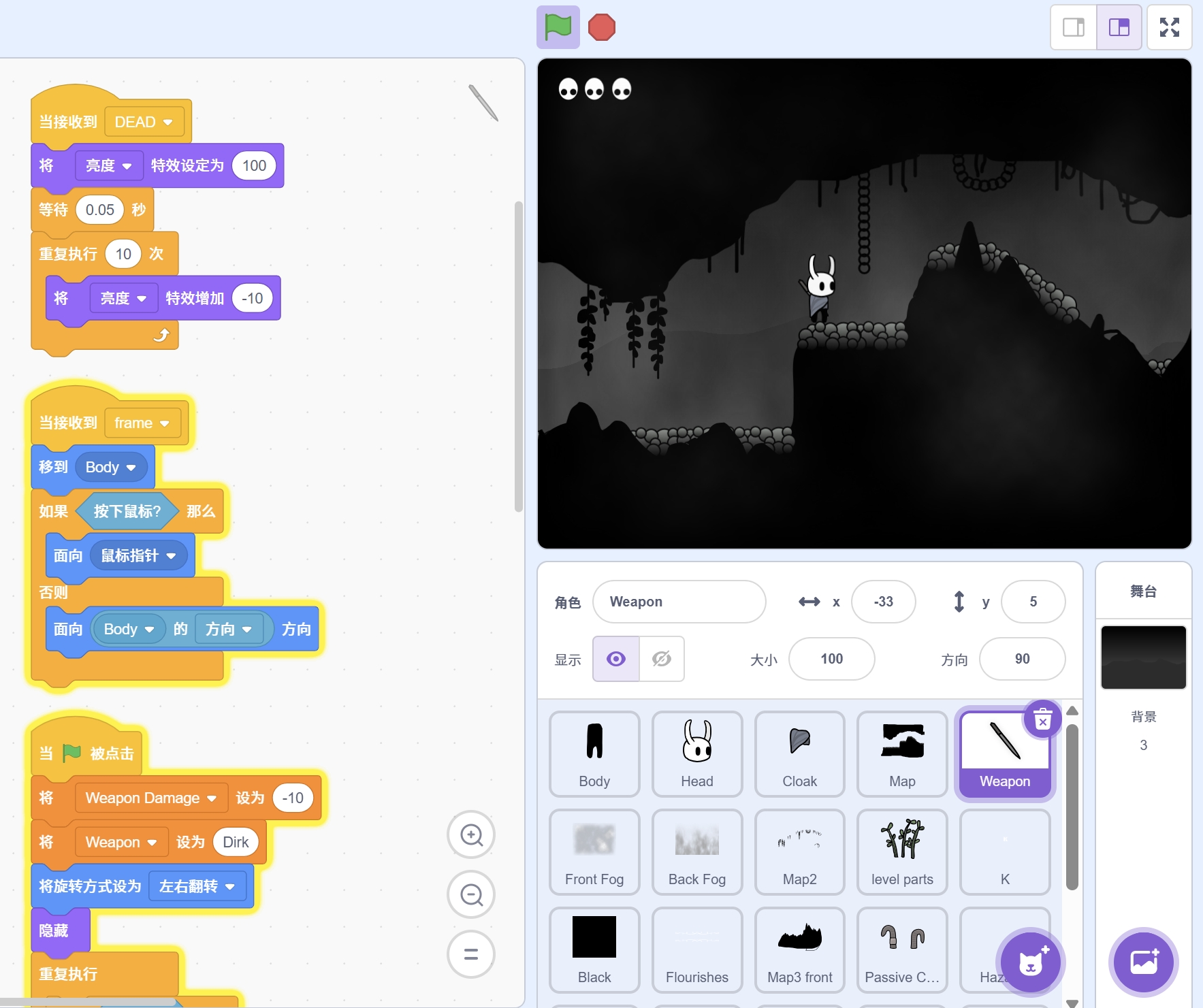Reset workspace zoom with equals button
The width and height of the screenshot is (1203, 1008).
471,954
